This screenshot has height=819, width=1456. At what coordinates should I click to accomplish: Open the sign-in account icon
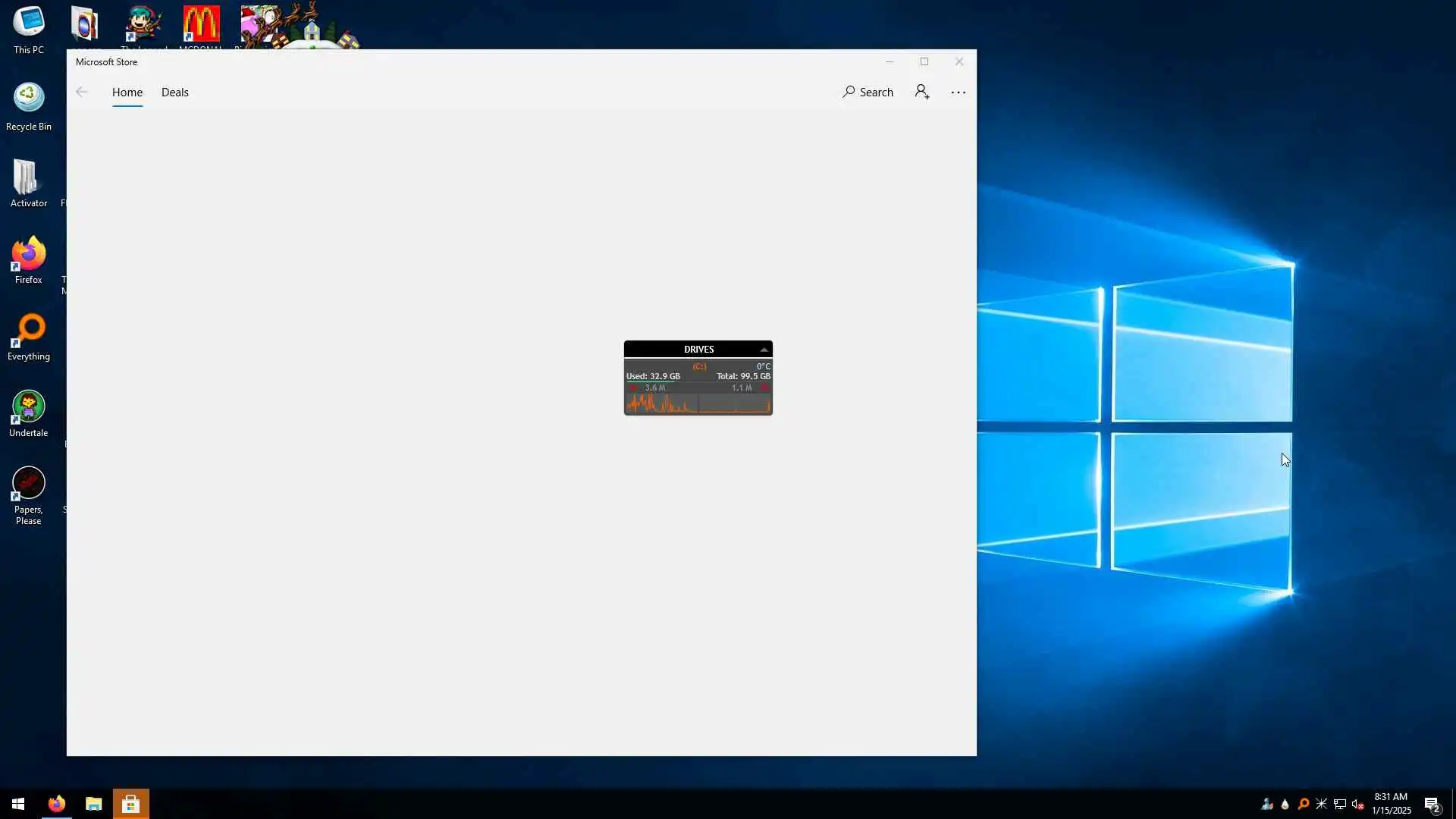tap(922, 92)
